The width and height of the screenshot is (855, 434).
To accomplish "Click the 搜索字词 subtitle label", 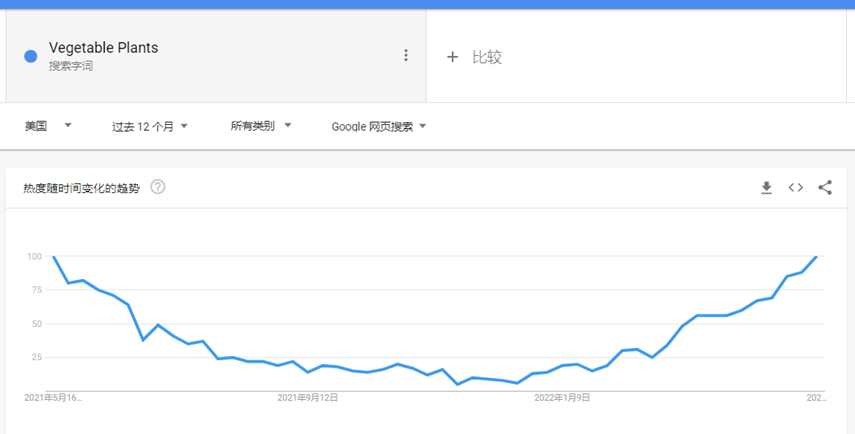I will point(71,66).
